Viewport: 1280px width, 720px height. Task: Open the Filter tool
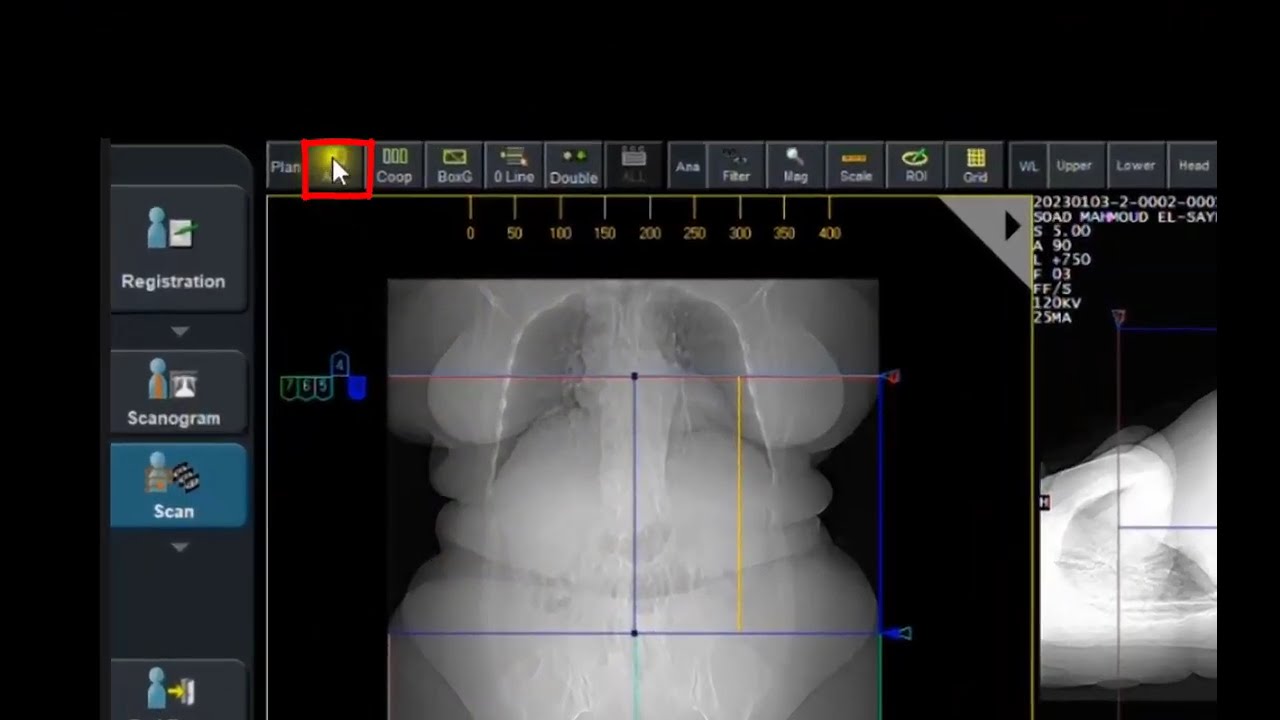pos(736,166)
